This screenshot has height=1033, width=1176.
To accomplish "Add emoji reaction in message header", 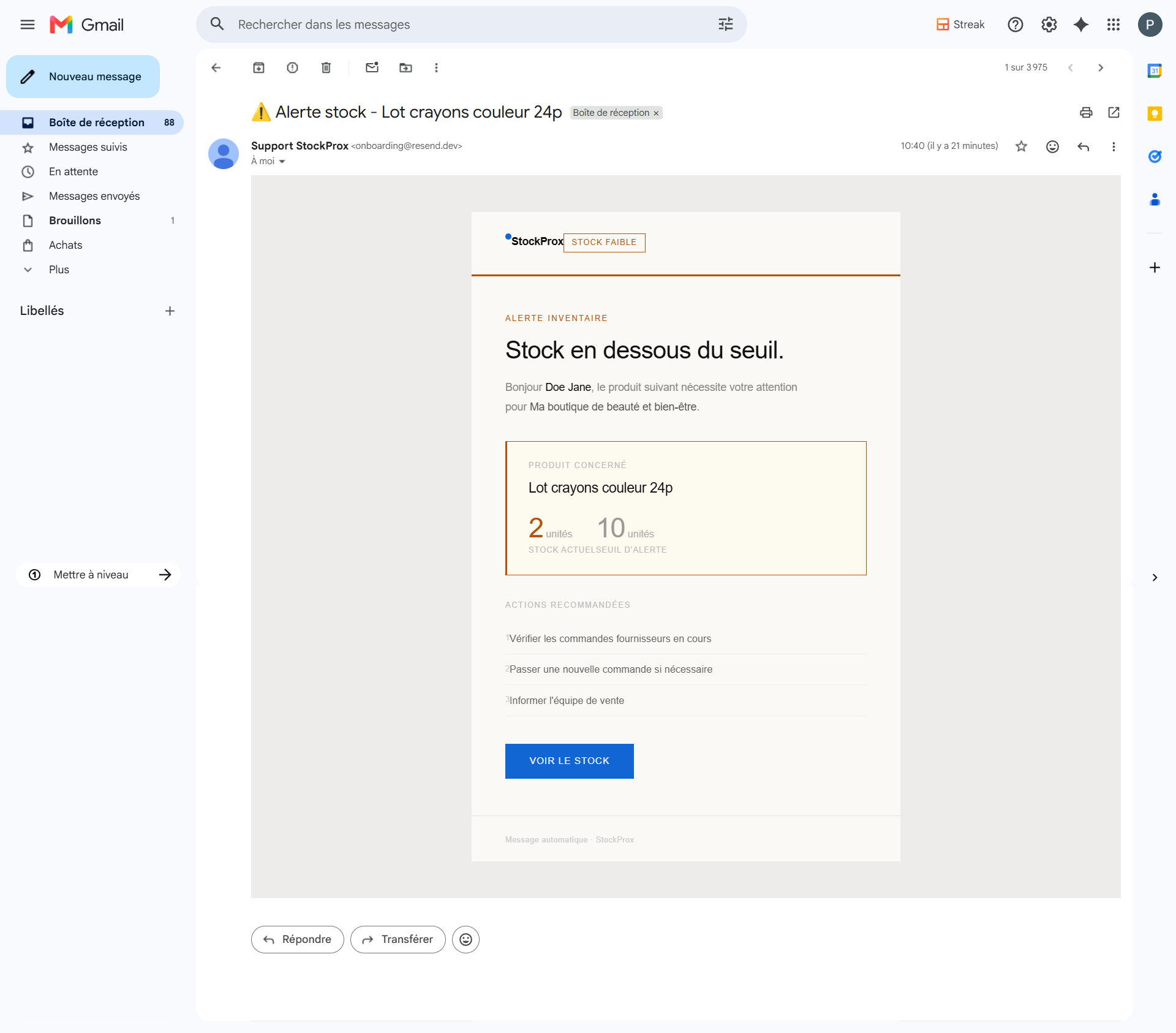I will pos(1052,146).
